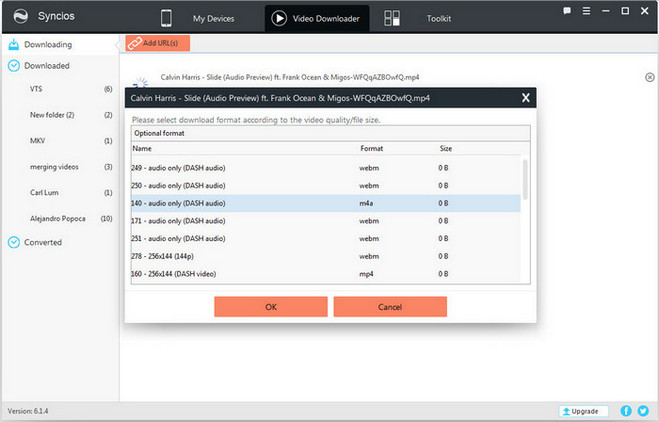659x422 pixels.
Task: Open the Facebook page icon
Action: point(626,411)
